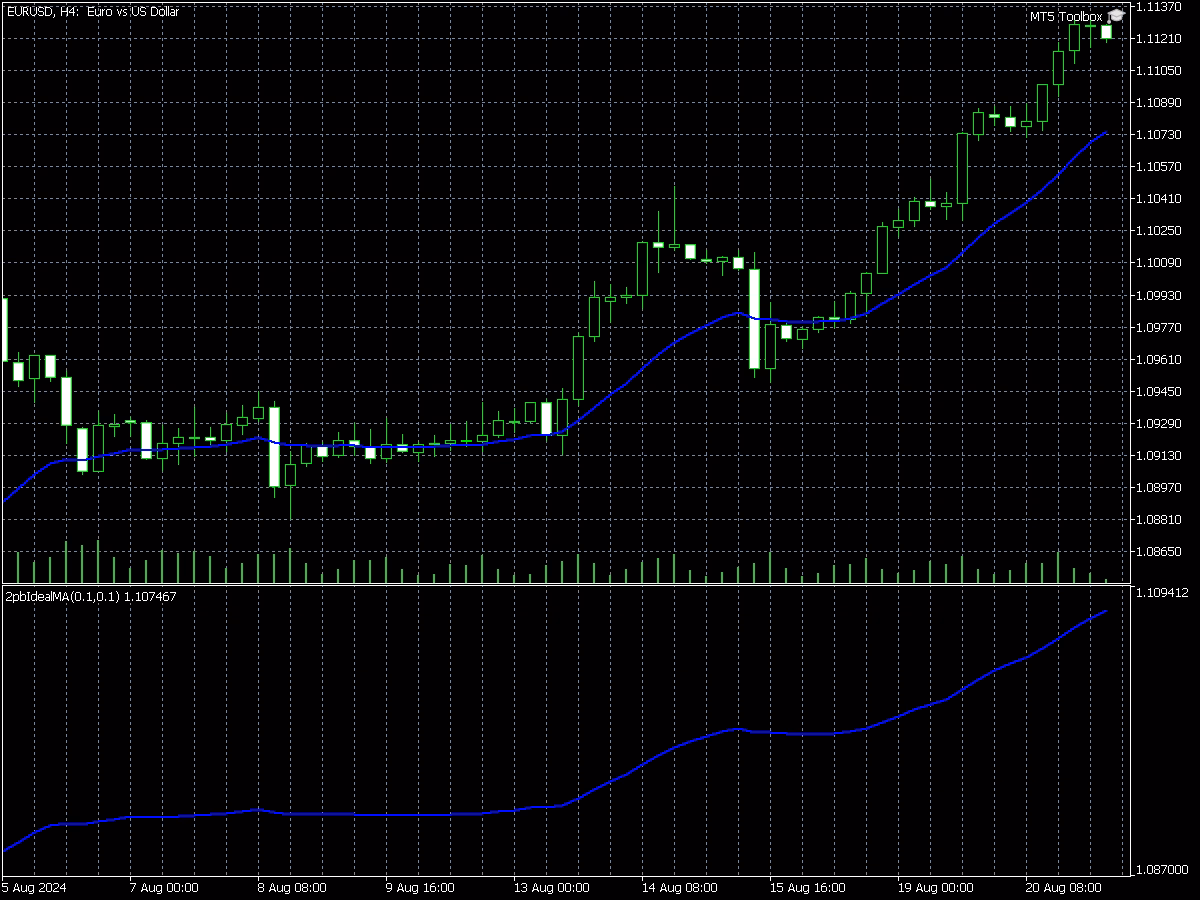
Task: Click the 1.09930 price axis label
Action: (1160, 295)
